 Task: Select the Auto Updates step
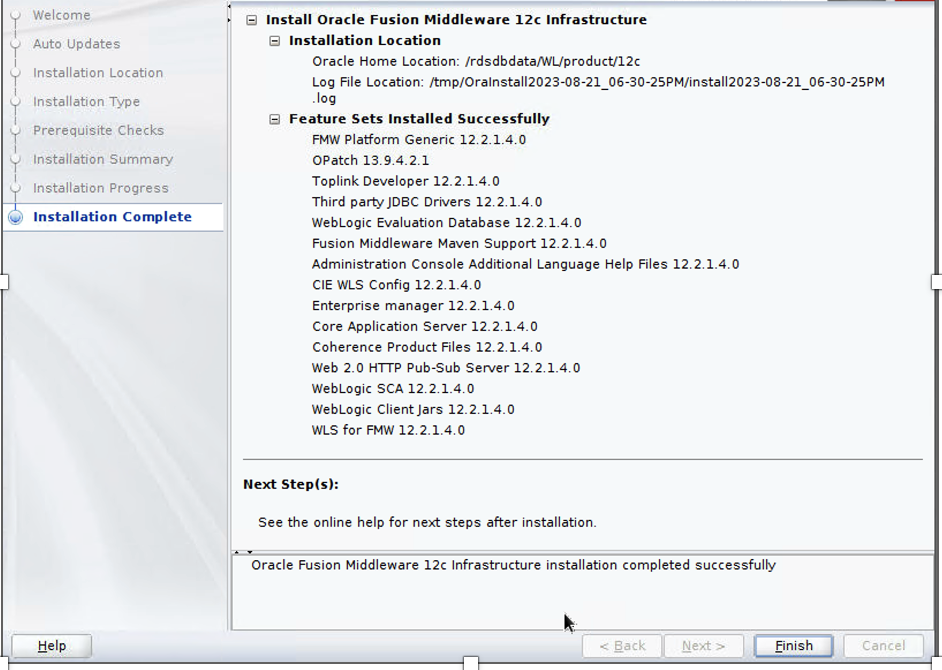(x=76, y=44)
